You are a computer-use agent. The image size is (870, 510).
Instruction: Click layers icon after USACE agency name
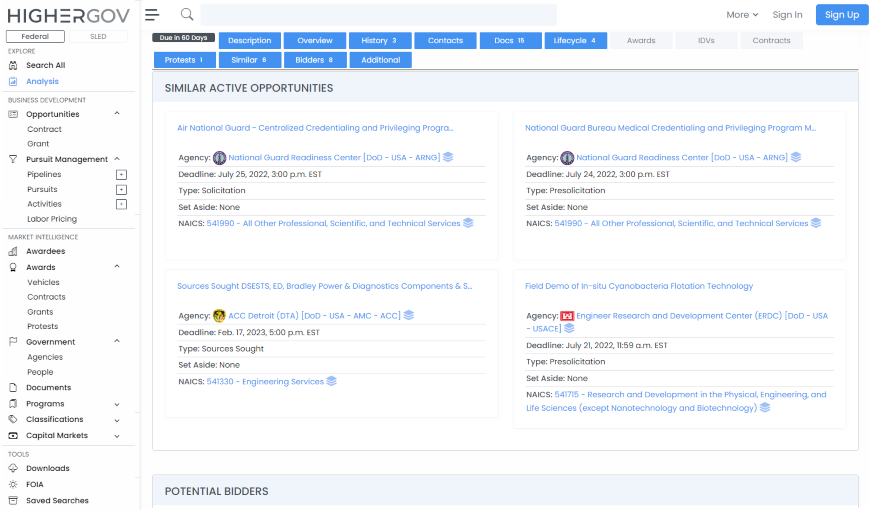point(569,329)
